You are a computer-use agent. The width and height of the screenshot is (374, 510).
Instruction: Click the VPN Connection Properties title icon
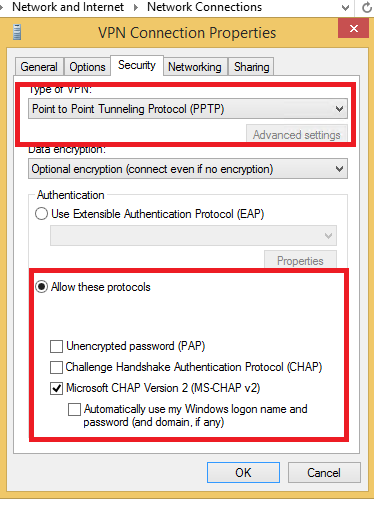point(17,32)
